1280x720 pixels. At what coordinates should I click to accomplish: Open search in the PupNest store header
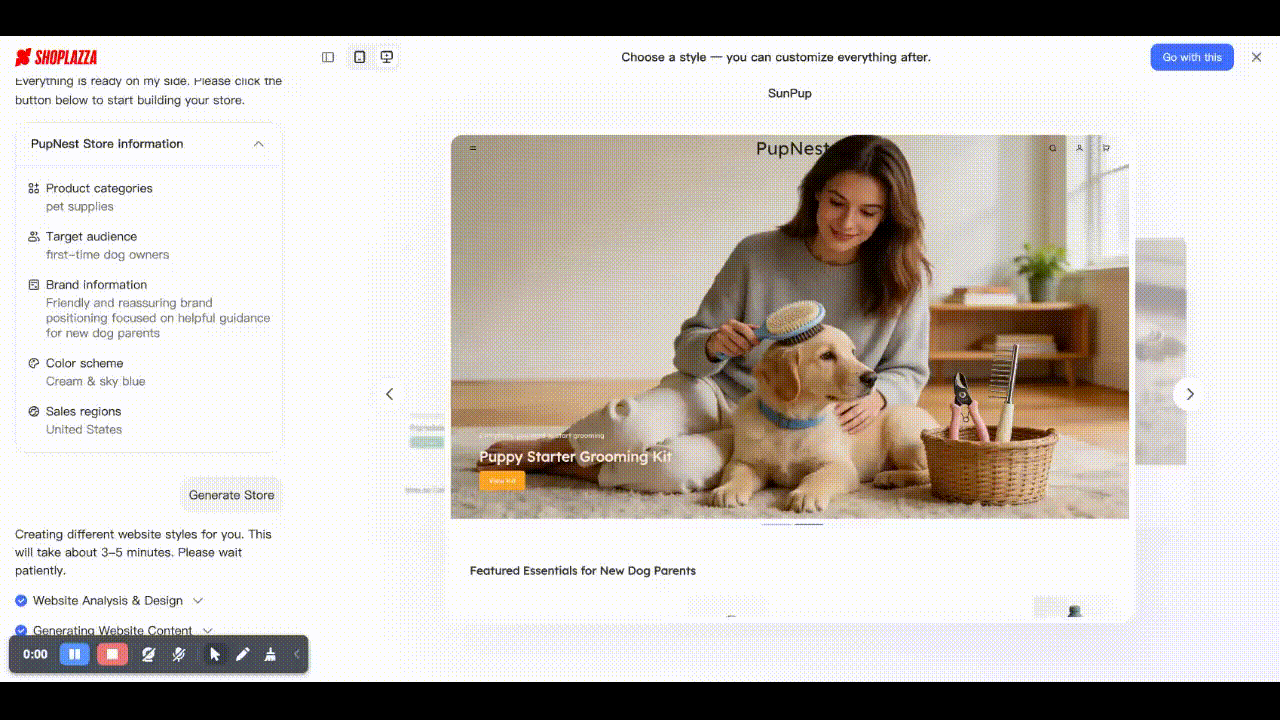1052,147
